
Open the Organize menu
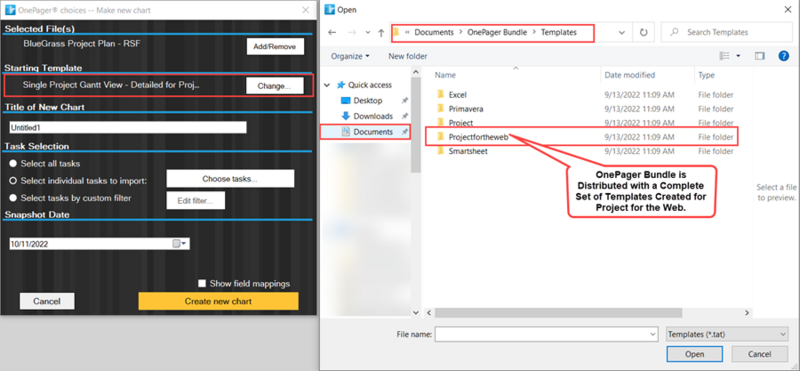[x=350, y=56]
